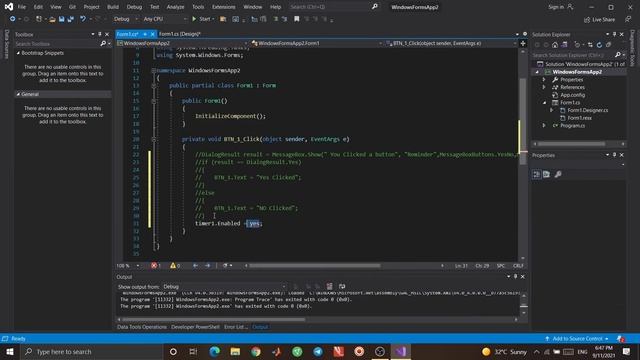Click the previous issue left arrow

pyautogui.click(x=195, y=266)
